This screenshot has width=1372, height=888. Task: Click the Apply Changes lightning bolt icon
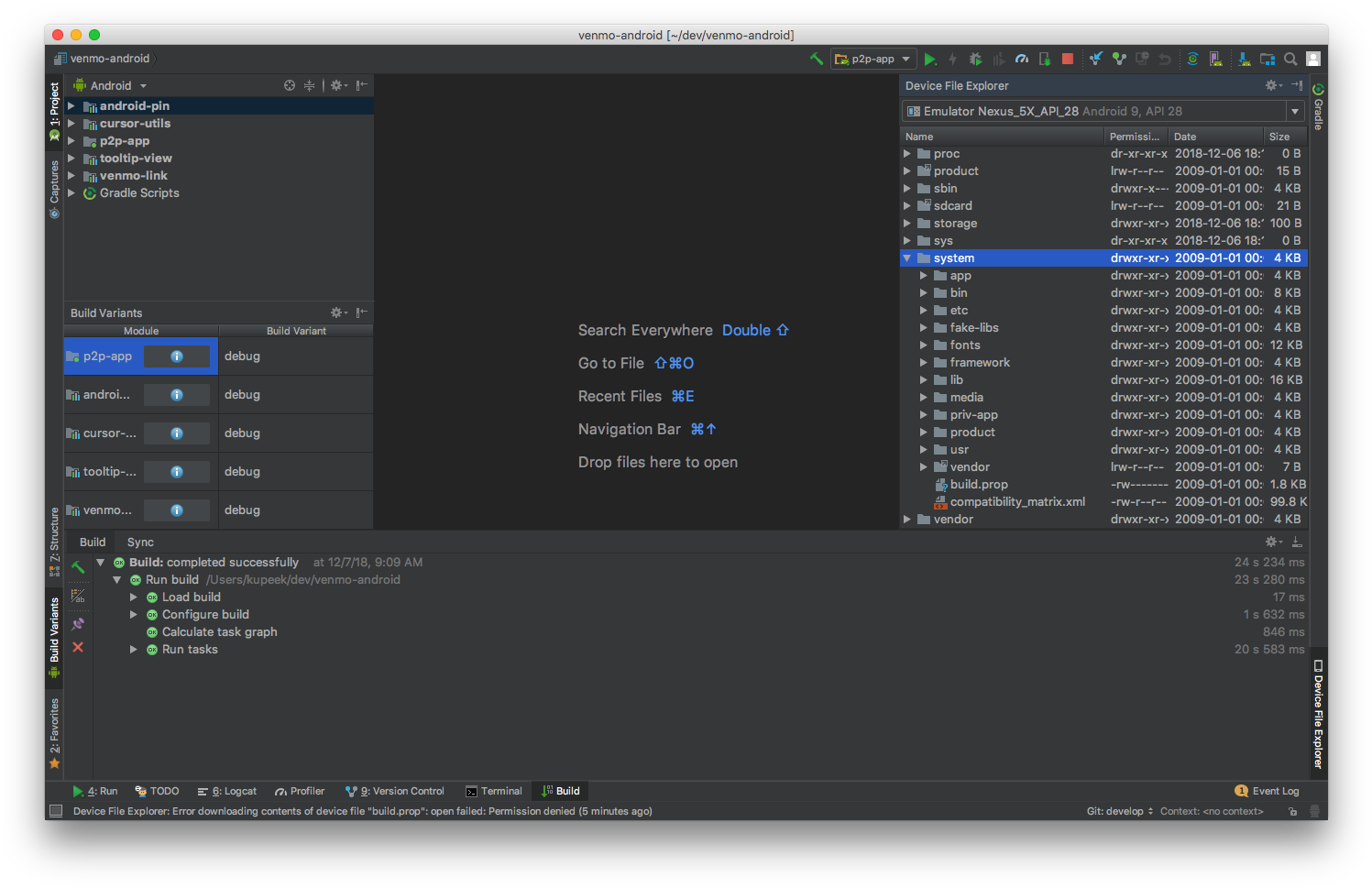point(953,59)
